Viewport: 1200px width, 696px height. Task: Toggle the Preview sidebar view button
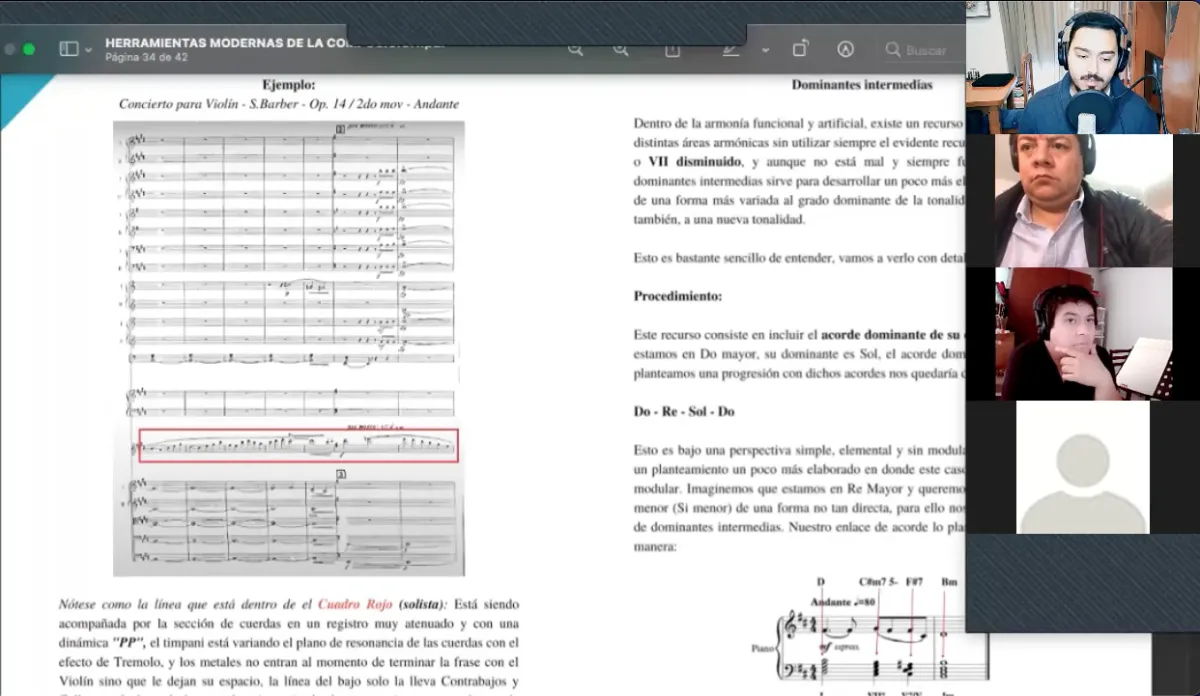[68, 49]
